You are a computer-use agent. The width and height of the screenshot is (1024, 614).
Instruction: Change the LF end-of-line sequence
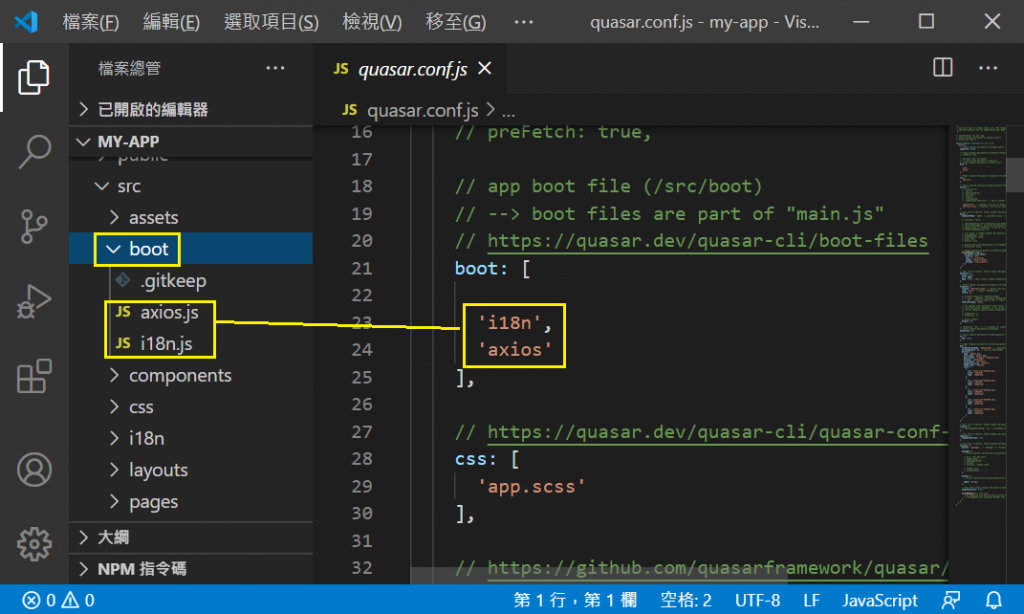(811, 600)
